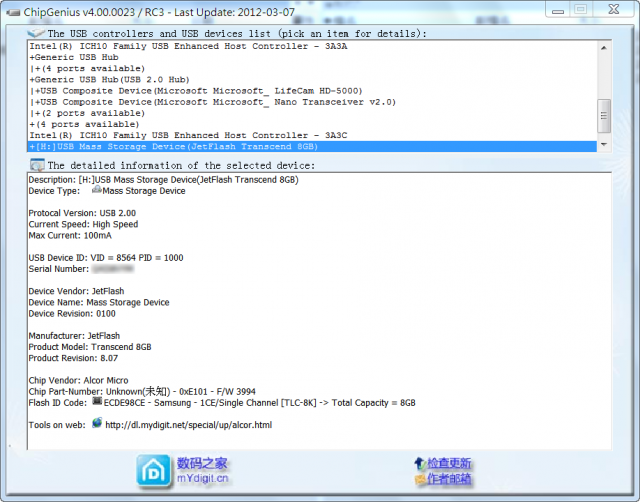Minimize the ChipGenius window
Image resolution: width=640 pixels, height=502 pixels.
[x=558, y=11]
